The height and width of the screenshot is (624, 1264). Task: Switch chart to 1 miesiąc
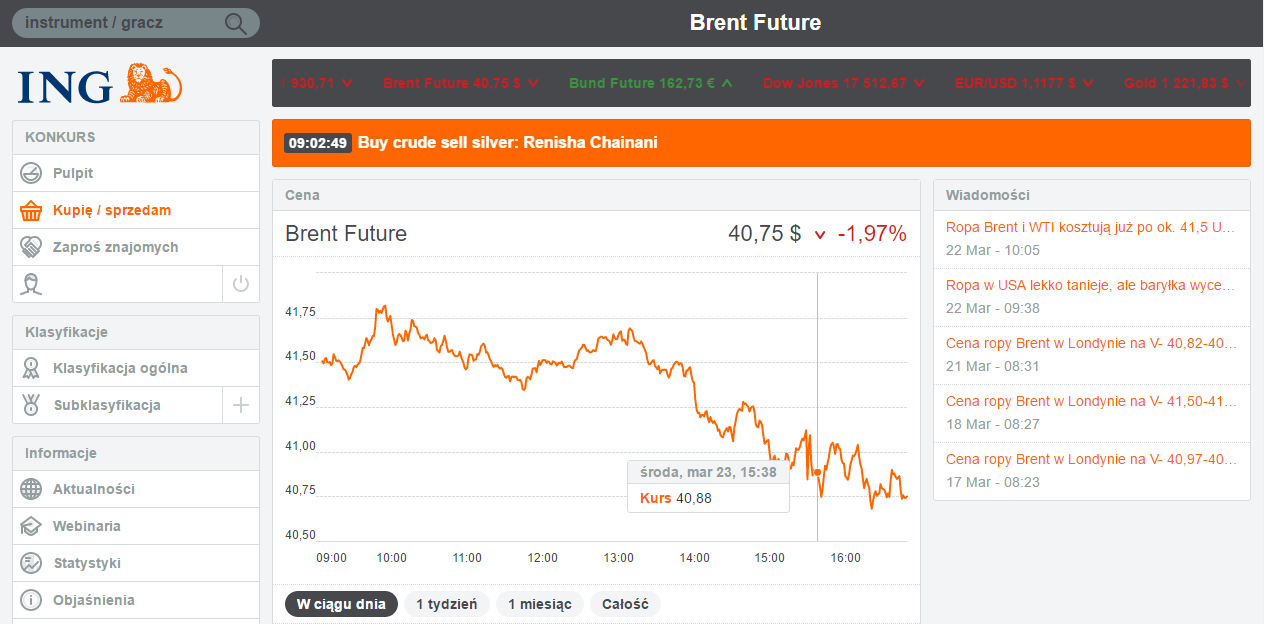click(x=539, y=604)
